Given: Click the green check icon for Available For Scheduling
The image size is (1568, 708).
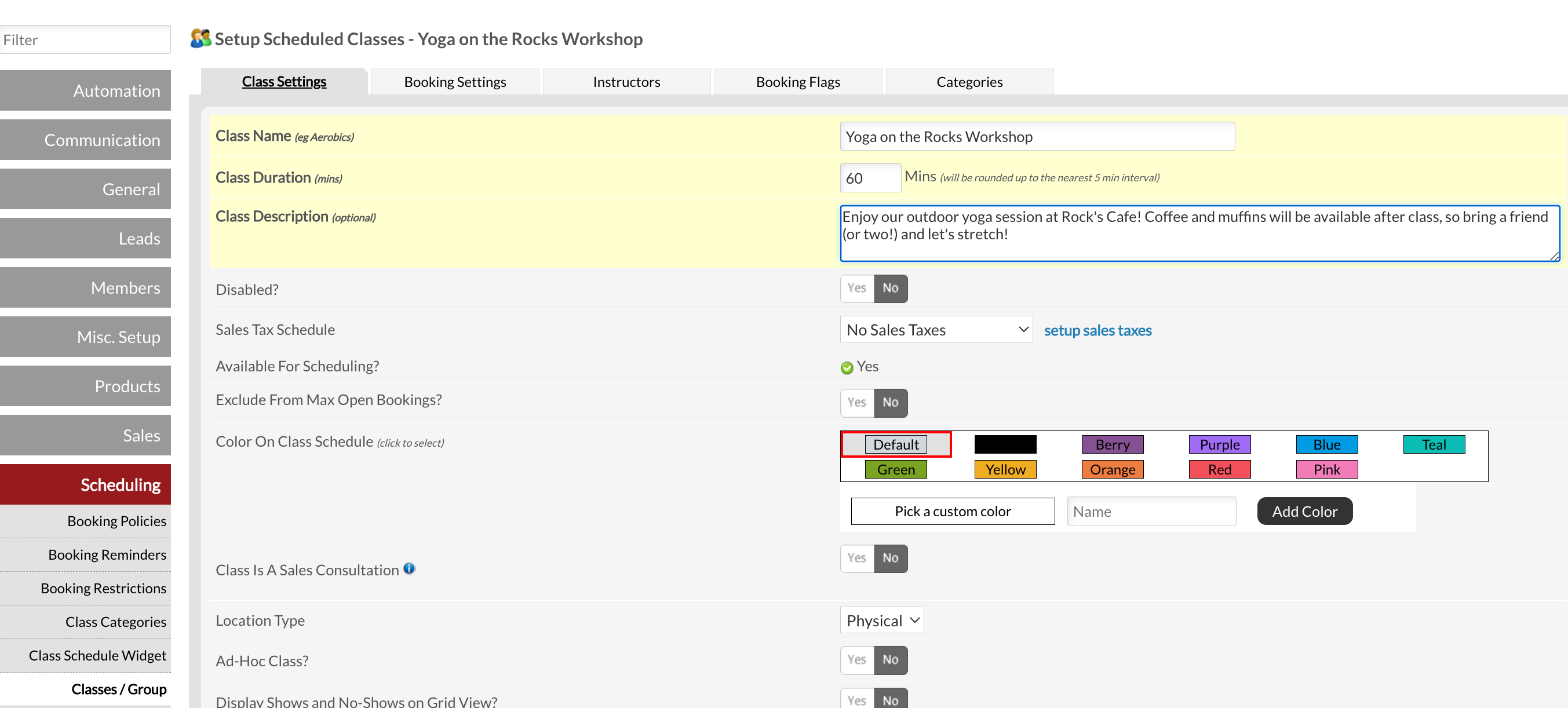Looking at the screenshot, I should pos(847,367).
